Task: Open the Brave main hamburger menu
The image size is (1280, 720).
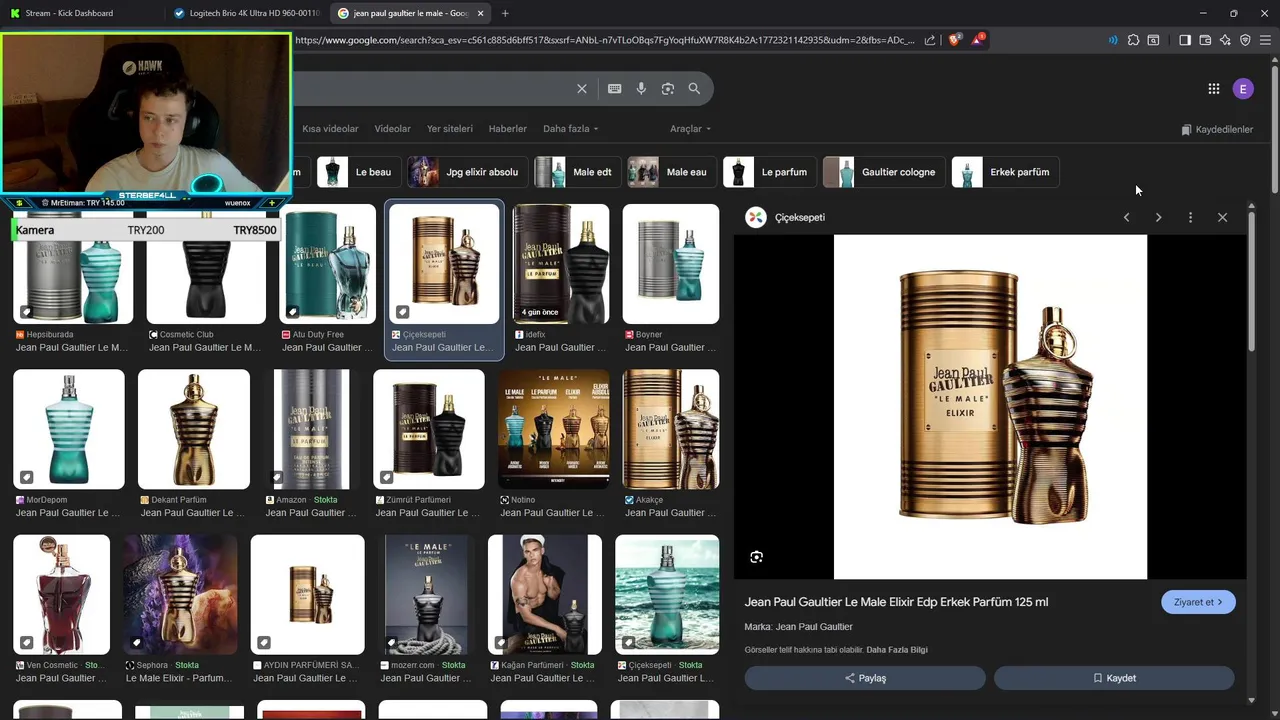Action: [1265, 40]
